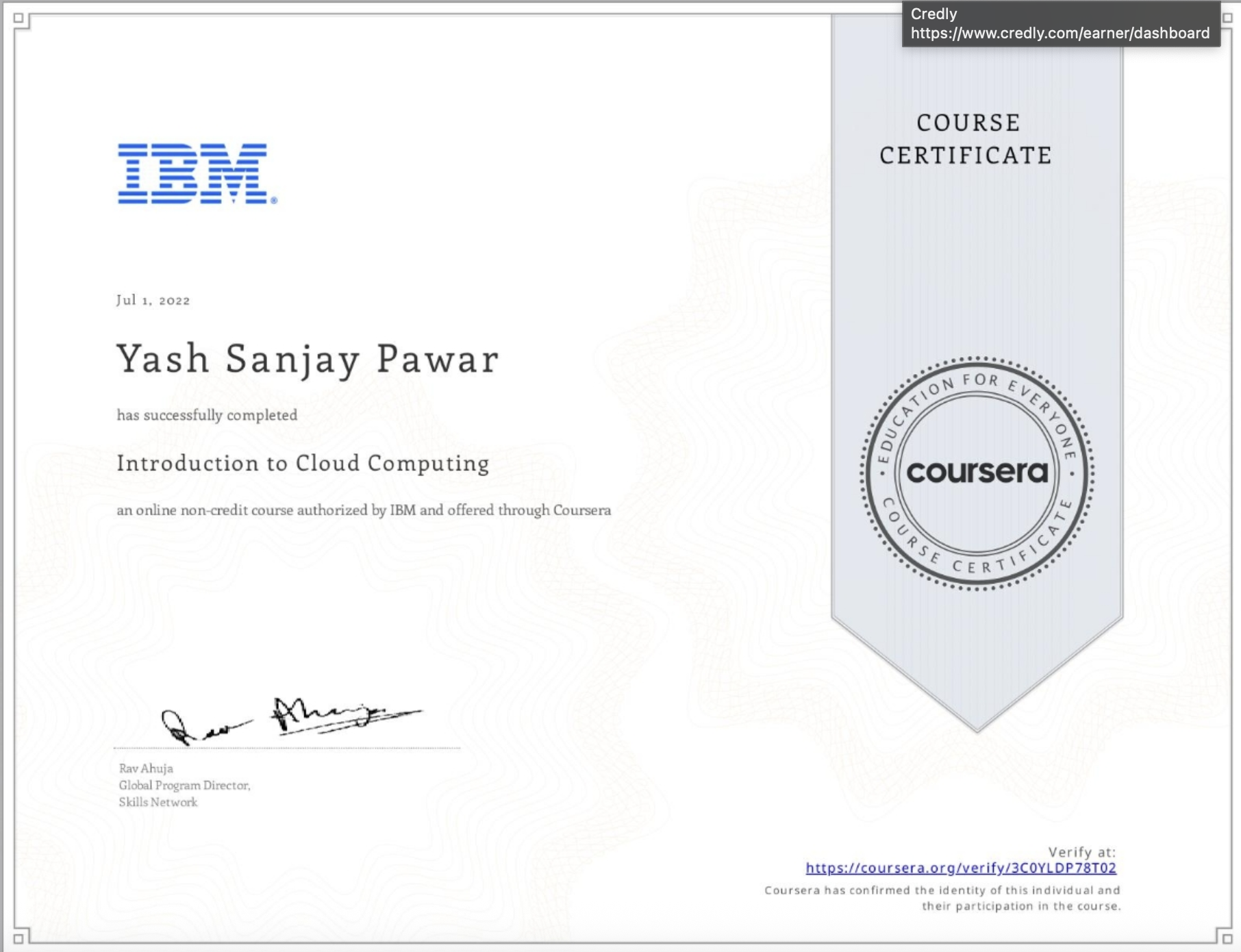Click the has successfully completed text
Image resolution: width=1241 pixels, height=952 pixels.
point(207,414)
